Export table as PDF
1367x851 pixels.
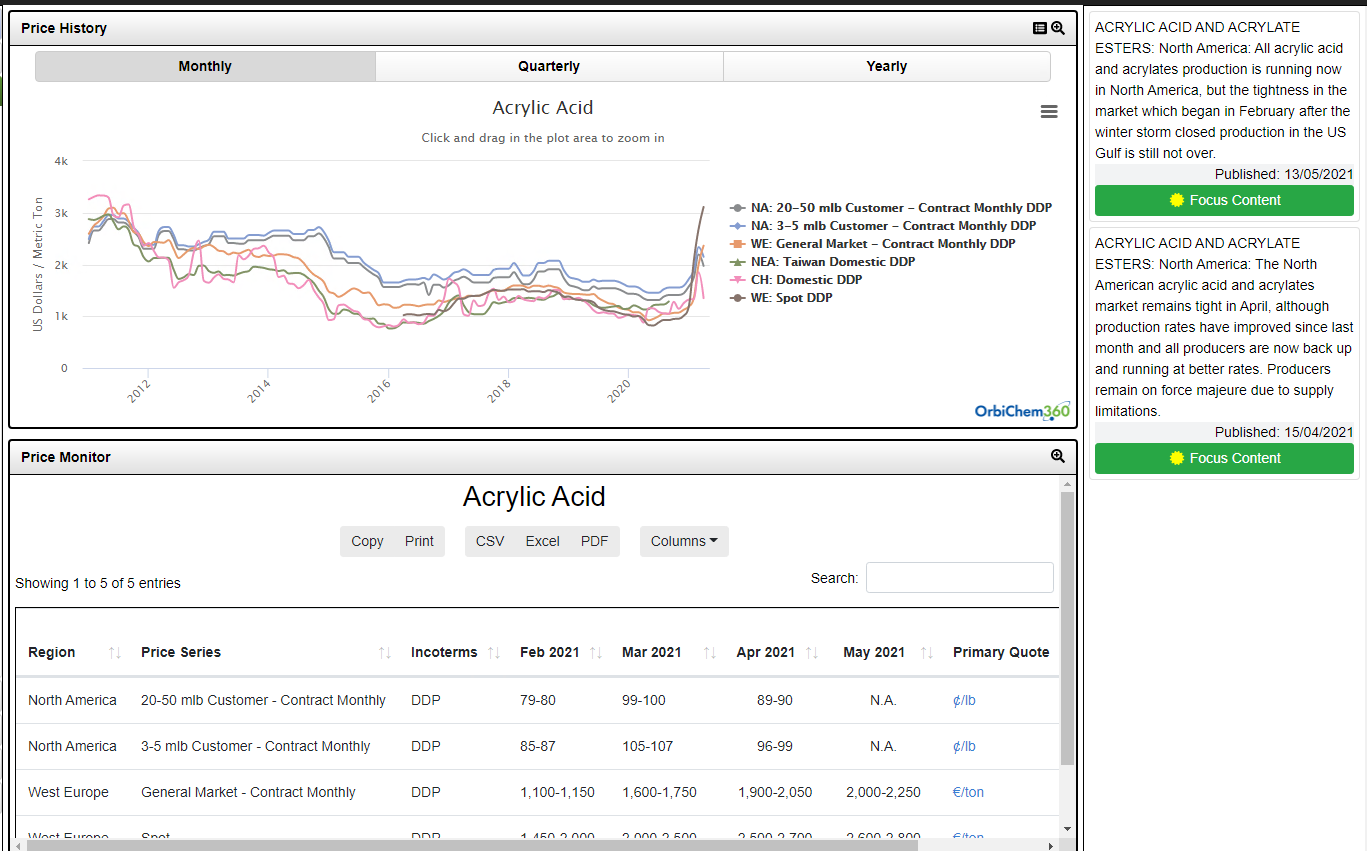point(594,541)
